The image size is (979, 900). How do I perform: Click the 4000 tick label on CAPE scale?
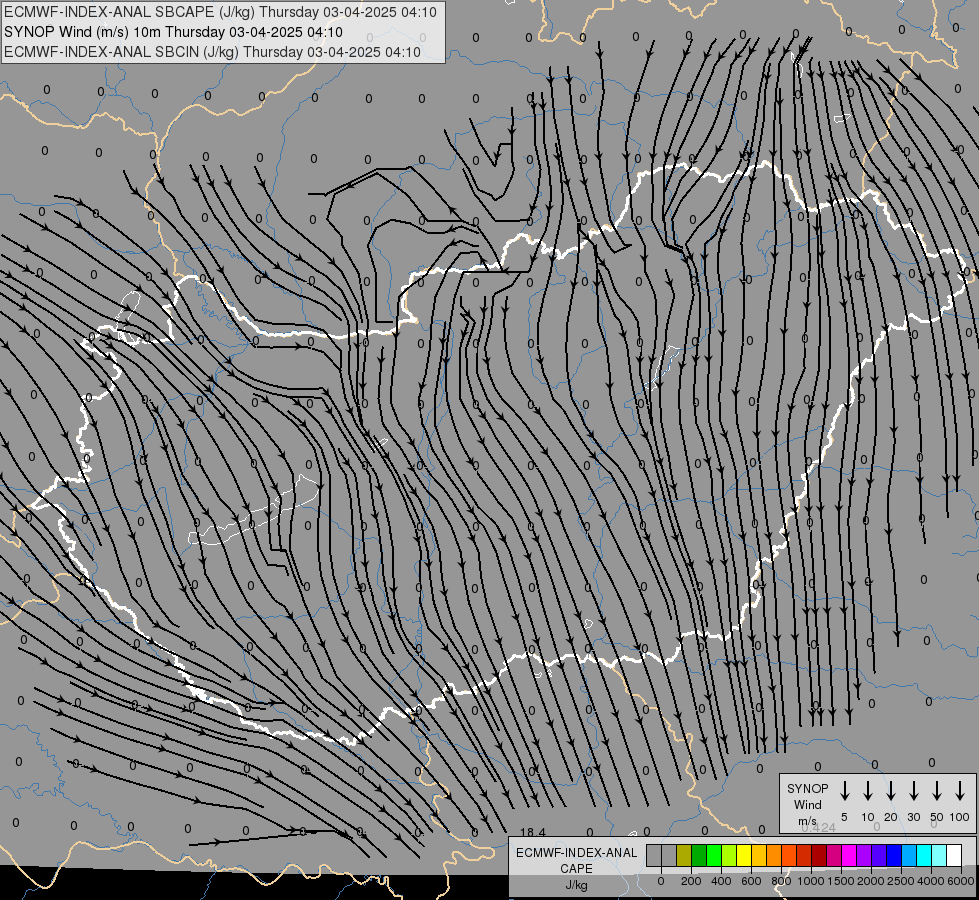pyautogui.click(x=930, y=881)
